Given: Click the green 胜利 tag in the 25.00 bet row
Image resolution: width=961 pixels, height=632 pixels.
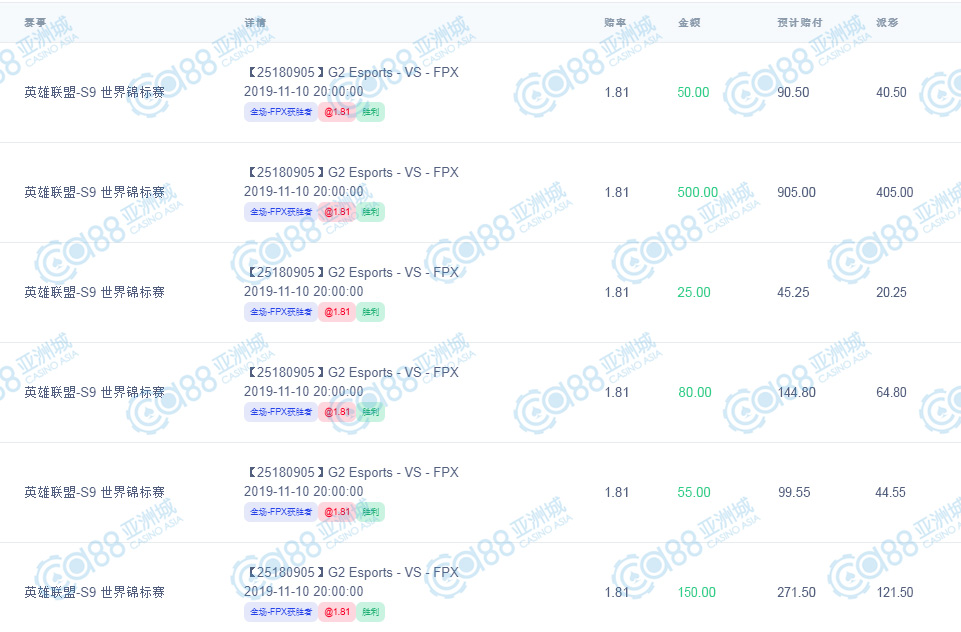Looking at the screenshot, I should (370, 312).
